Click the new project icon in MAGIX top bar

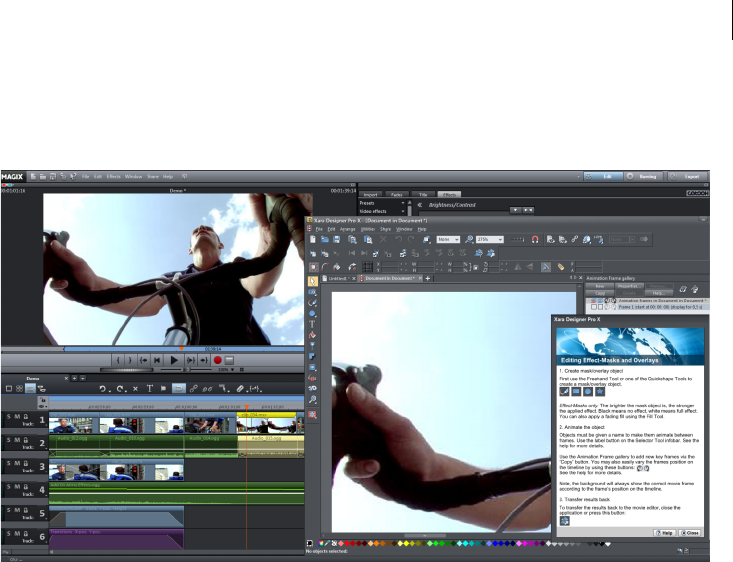[33, 176]
